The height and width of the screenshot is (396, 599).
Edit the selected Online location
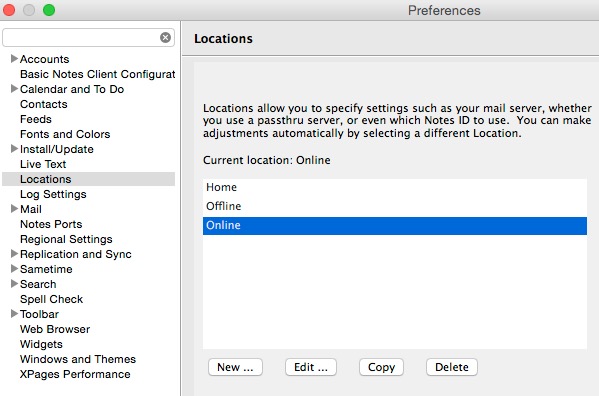point(311,367)
